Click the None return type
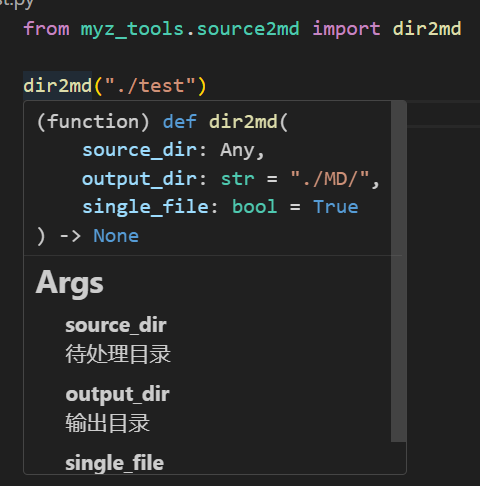 pyautogui.click(x=116, y=236)
